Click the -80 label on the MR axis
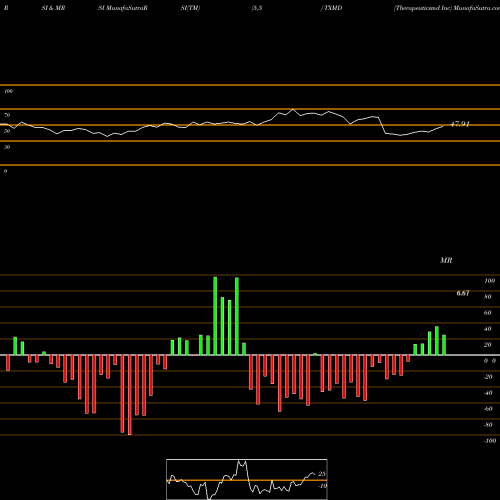Viewport: 500px width, 500px height. point(488,425)
